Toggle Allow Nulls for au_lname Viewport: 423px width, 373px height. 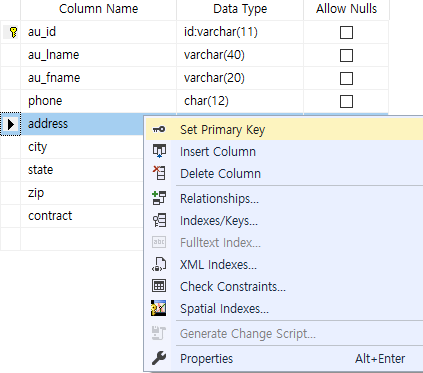[346, 56]
